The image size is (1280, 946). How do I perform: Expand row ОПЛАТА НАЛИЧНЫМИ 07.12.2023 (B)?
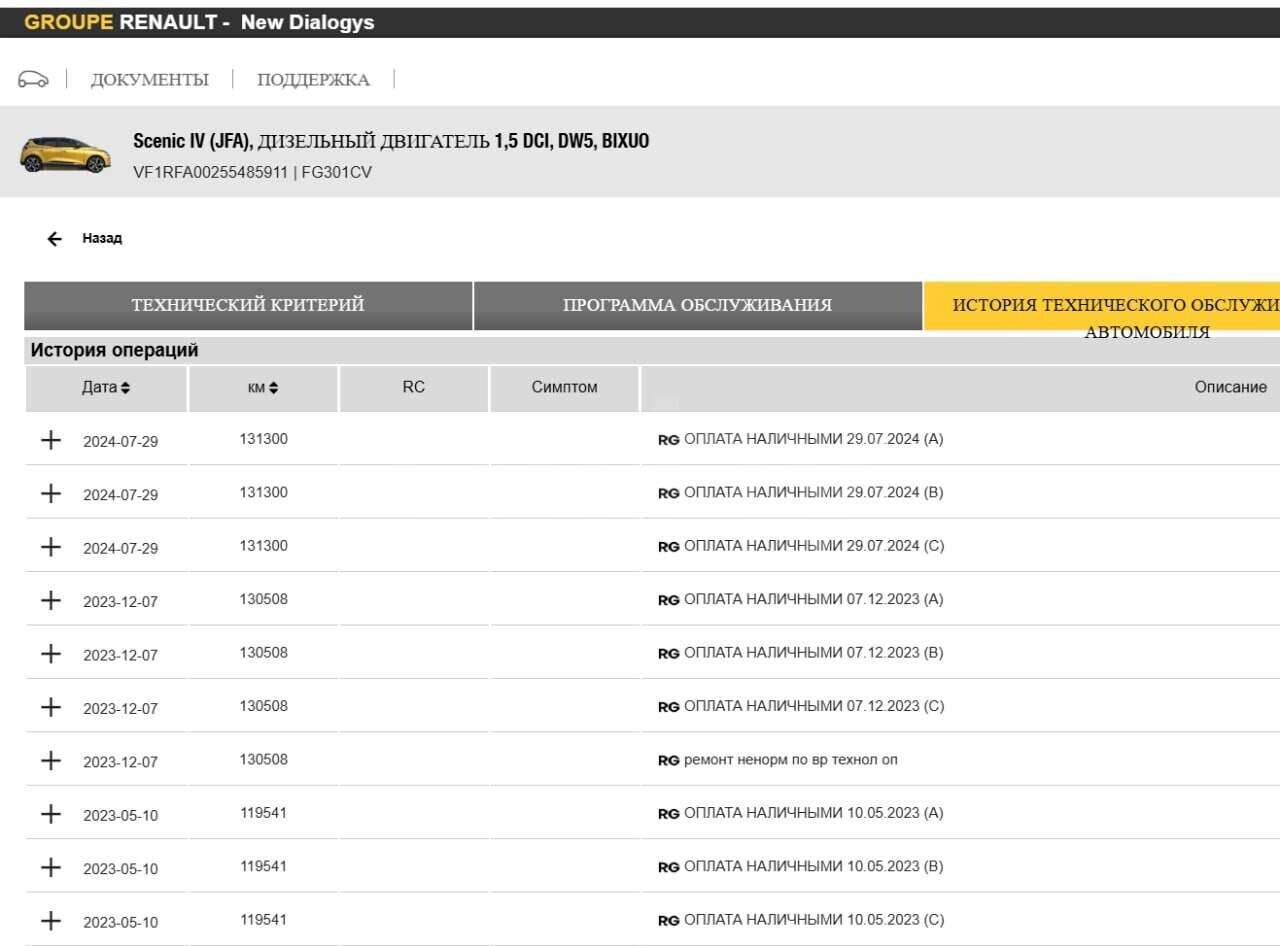pos(50,653)
